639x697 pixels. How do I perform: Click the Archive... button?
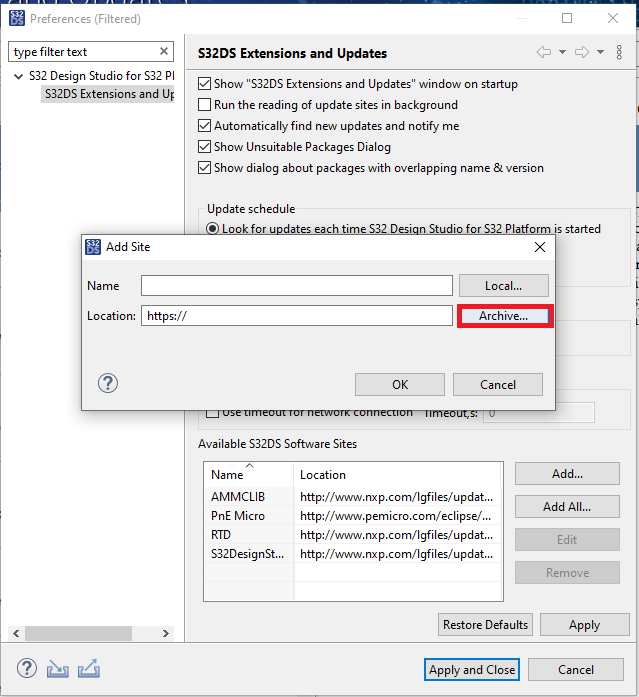coord(505,316)
